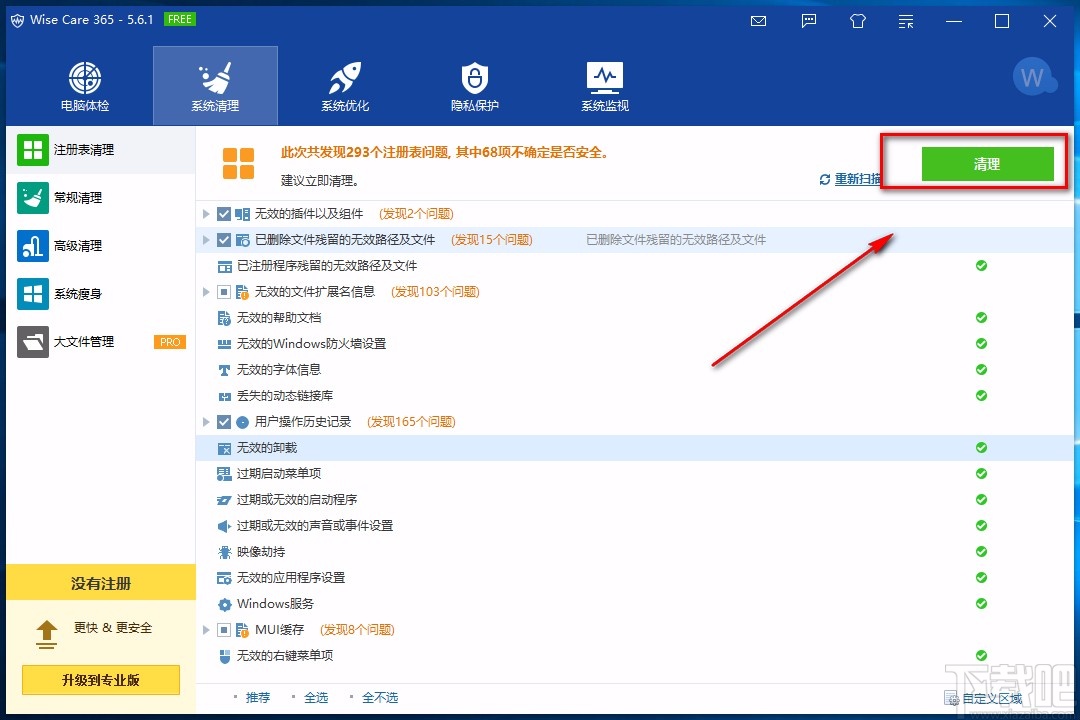This screenshot has width=1080, height=720.
Task: Select 映像劫持 row text
Action: click(261, 552)
